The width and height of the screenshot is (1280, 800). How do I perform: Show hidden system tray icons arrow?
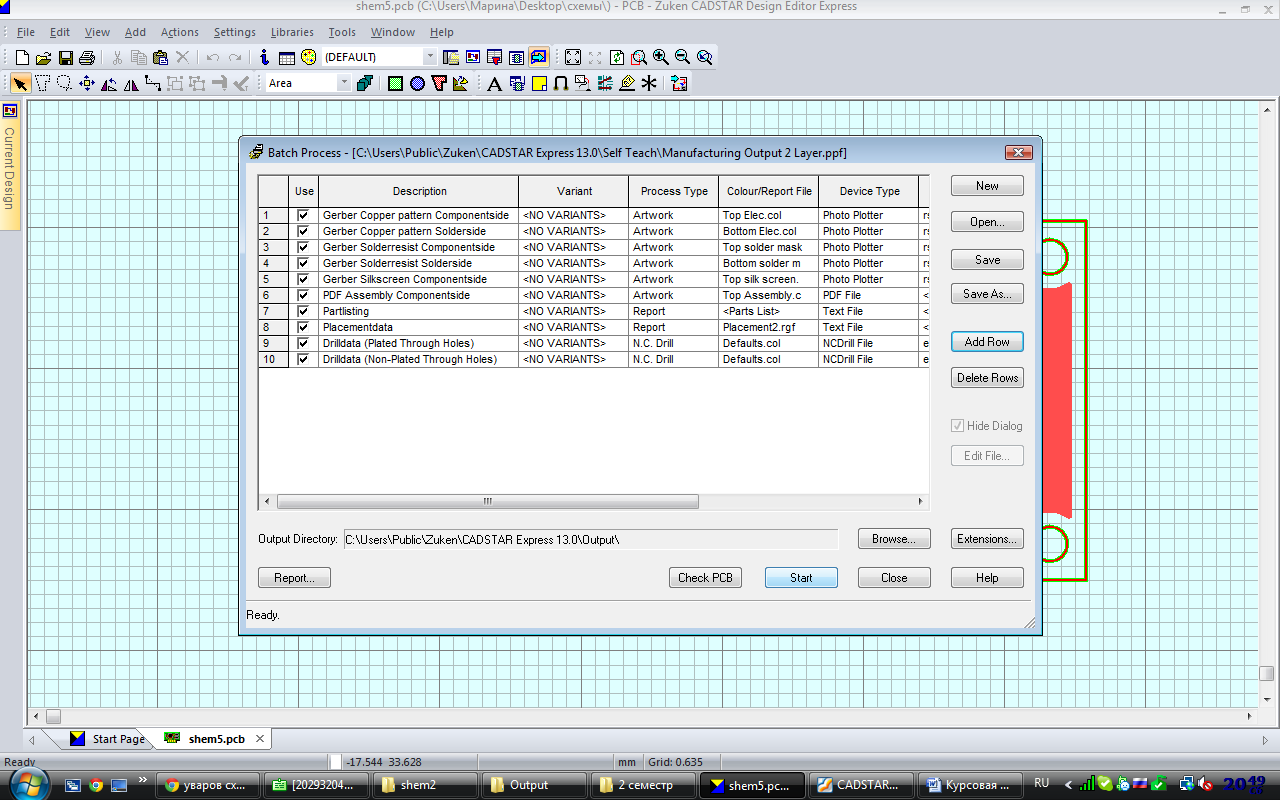(1068, 784)
